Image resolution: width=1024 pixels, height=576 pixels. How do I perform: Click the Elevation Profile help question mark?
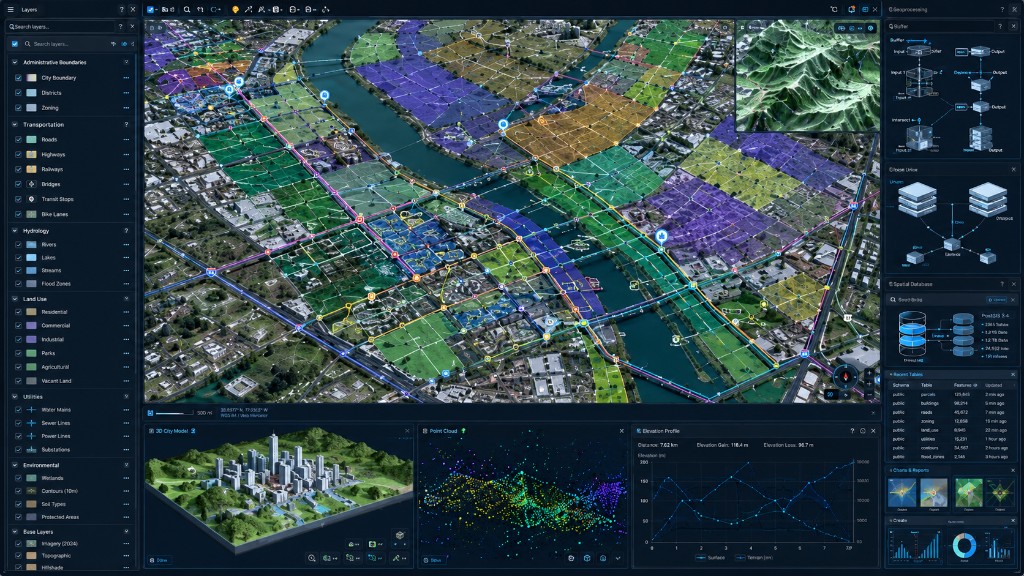(x=852, y=431)
